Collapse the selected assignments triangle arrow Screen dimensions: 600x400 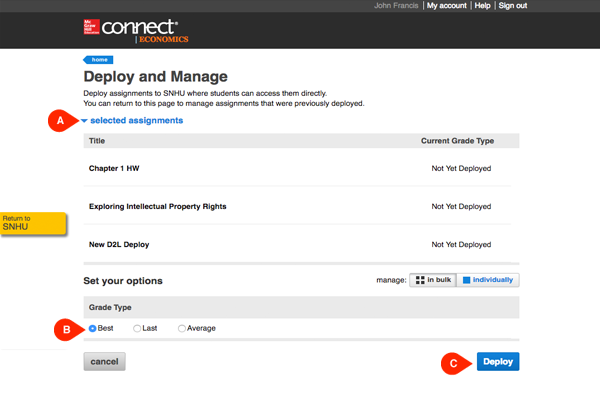coord(85,121)
